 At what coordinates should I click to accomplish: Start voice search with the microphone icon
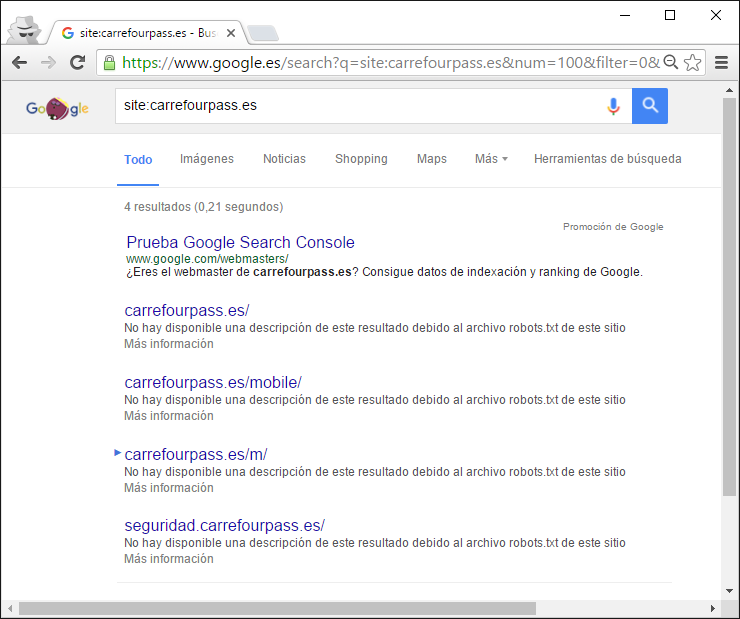coord(613,106)
